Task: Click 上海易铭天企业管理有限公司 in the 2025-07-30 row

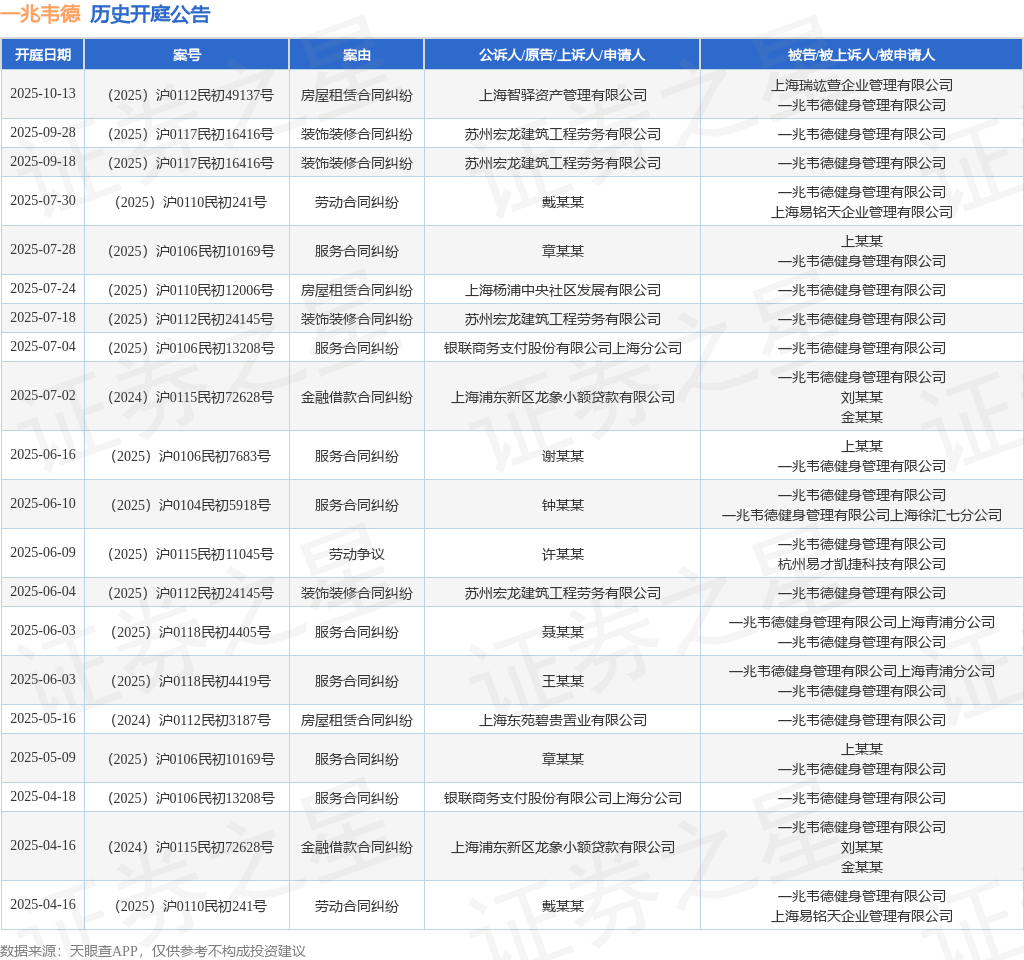Action: click(x=861, y=212)
